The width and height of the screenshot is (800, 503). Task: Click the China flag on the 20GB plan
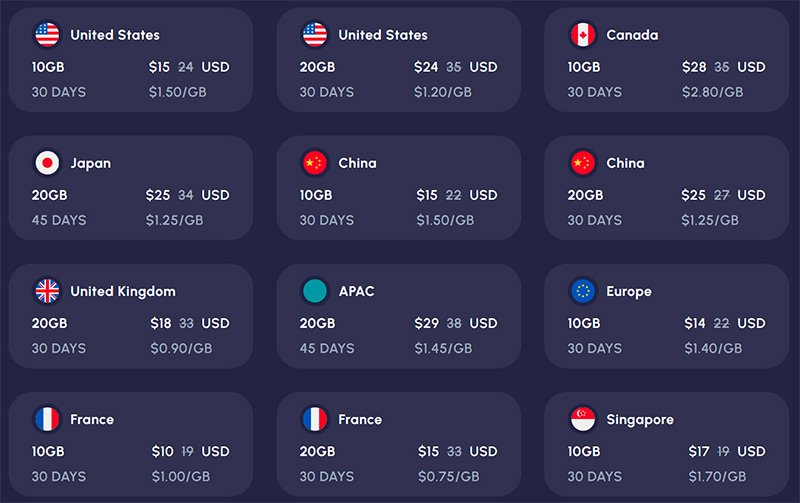click(x=583, y=163)
